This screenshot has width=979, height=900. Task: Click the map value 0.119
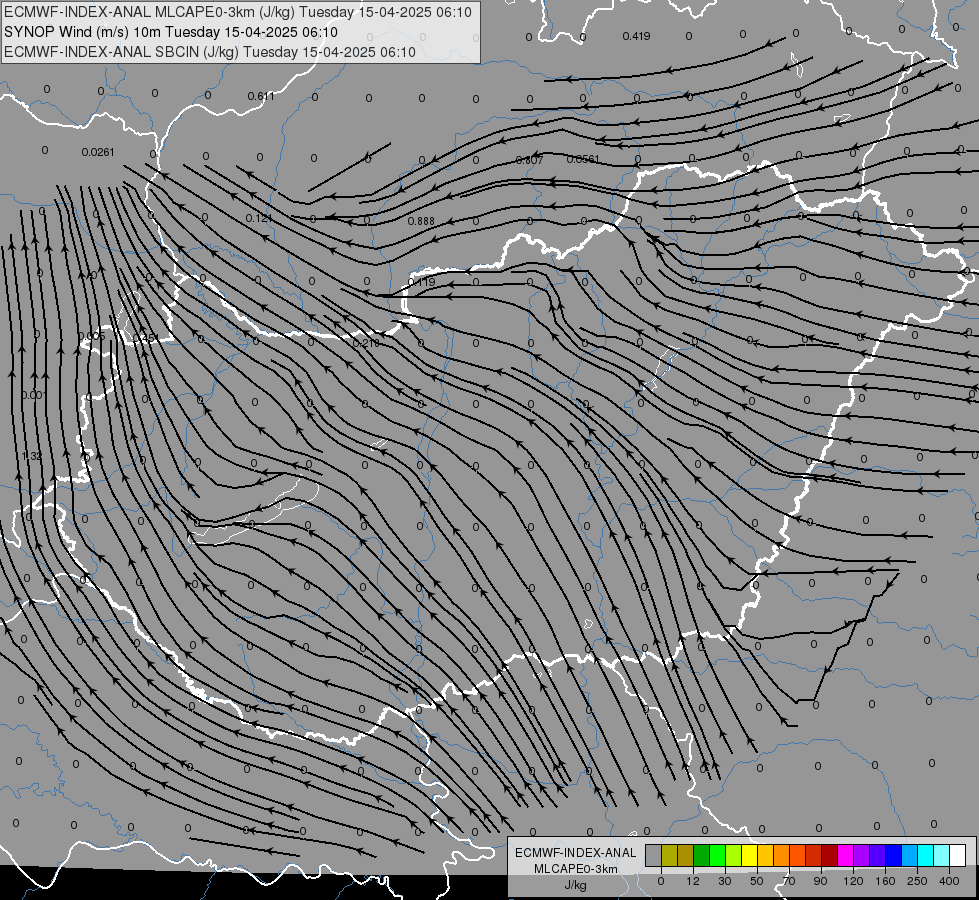[421, 282]
